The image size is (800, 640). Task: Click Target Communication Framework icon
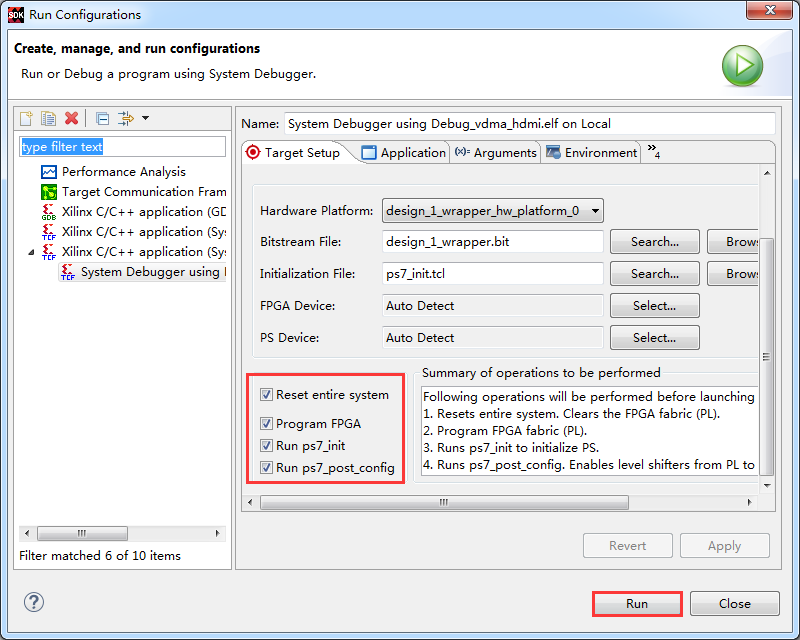click(x=49, y=192)
